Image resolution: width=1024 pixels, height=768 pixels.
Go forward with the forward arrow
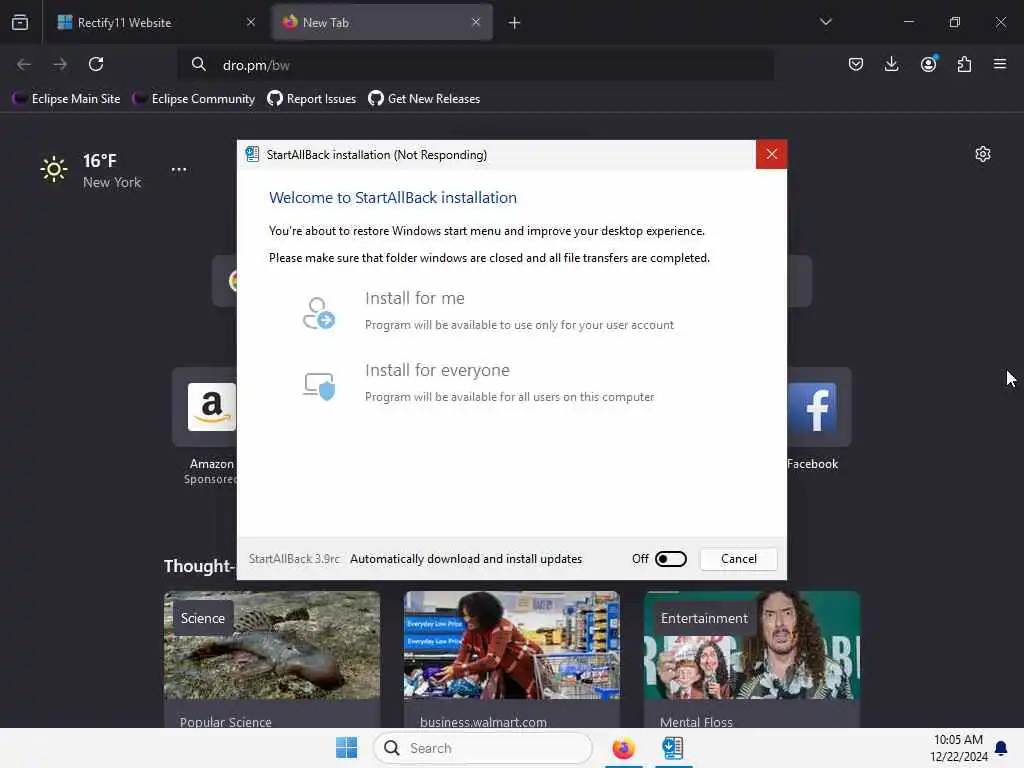(60, 64)
